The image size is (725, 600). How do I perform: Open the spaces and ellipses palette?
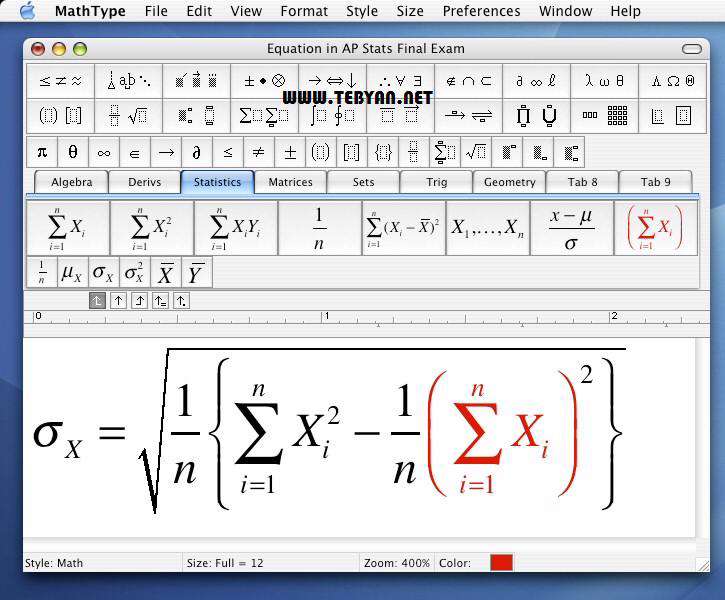[129, 81]
